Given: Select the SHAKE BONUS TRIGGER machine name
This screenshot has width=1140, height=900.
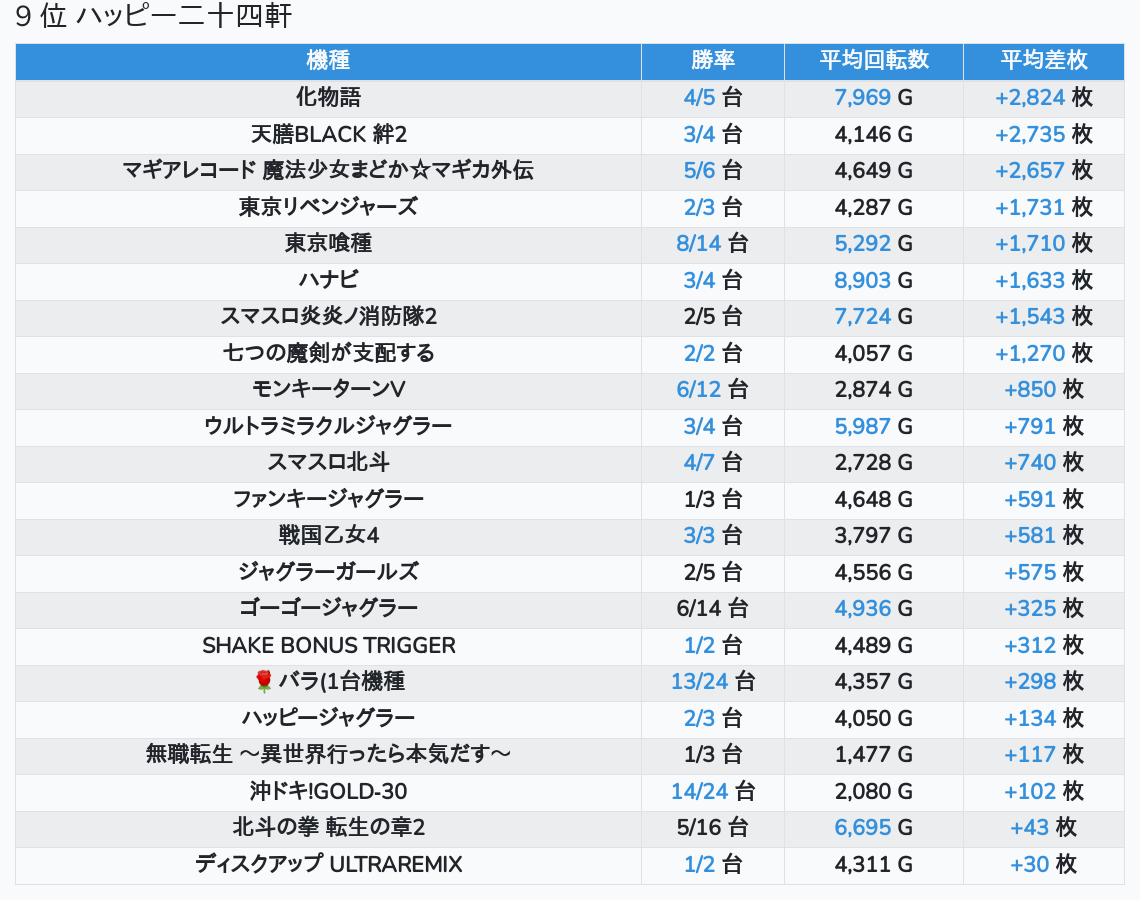Looking at the screenshot, I should (328, 646).
